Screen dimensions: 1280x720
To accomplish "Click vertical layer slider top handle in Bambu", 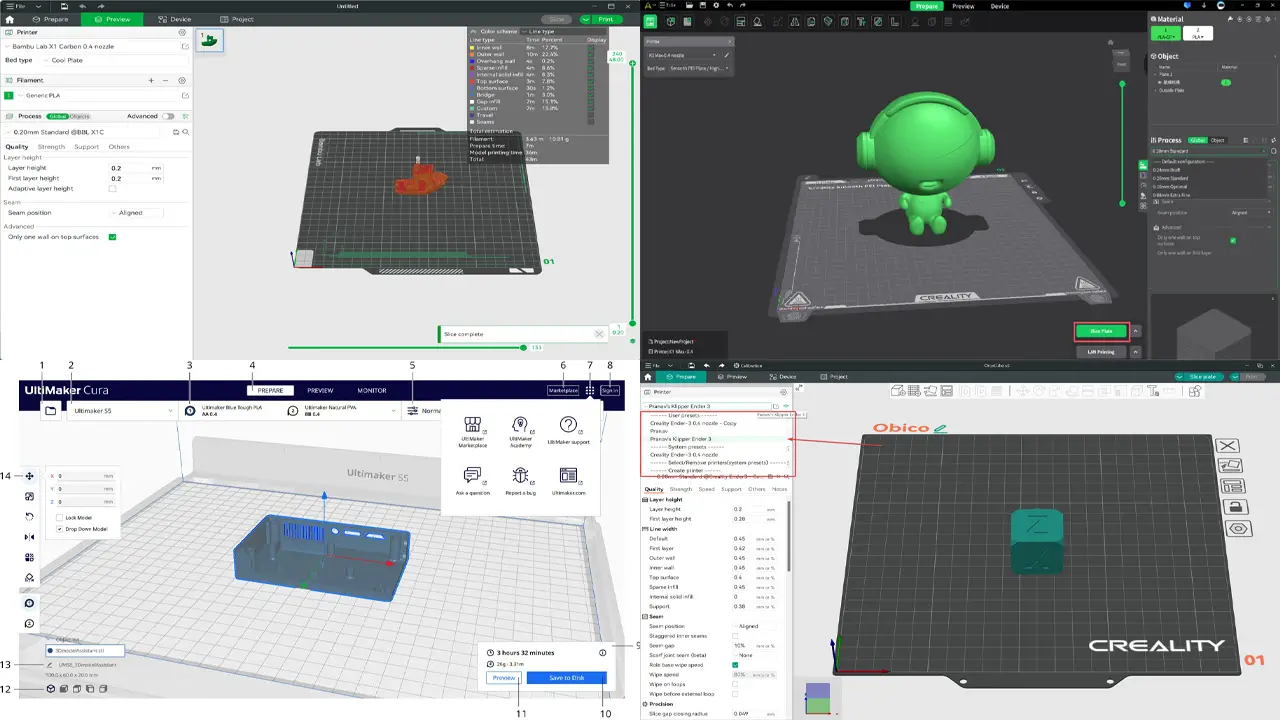I will [x=632, y=61].
